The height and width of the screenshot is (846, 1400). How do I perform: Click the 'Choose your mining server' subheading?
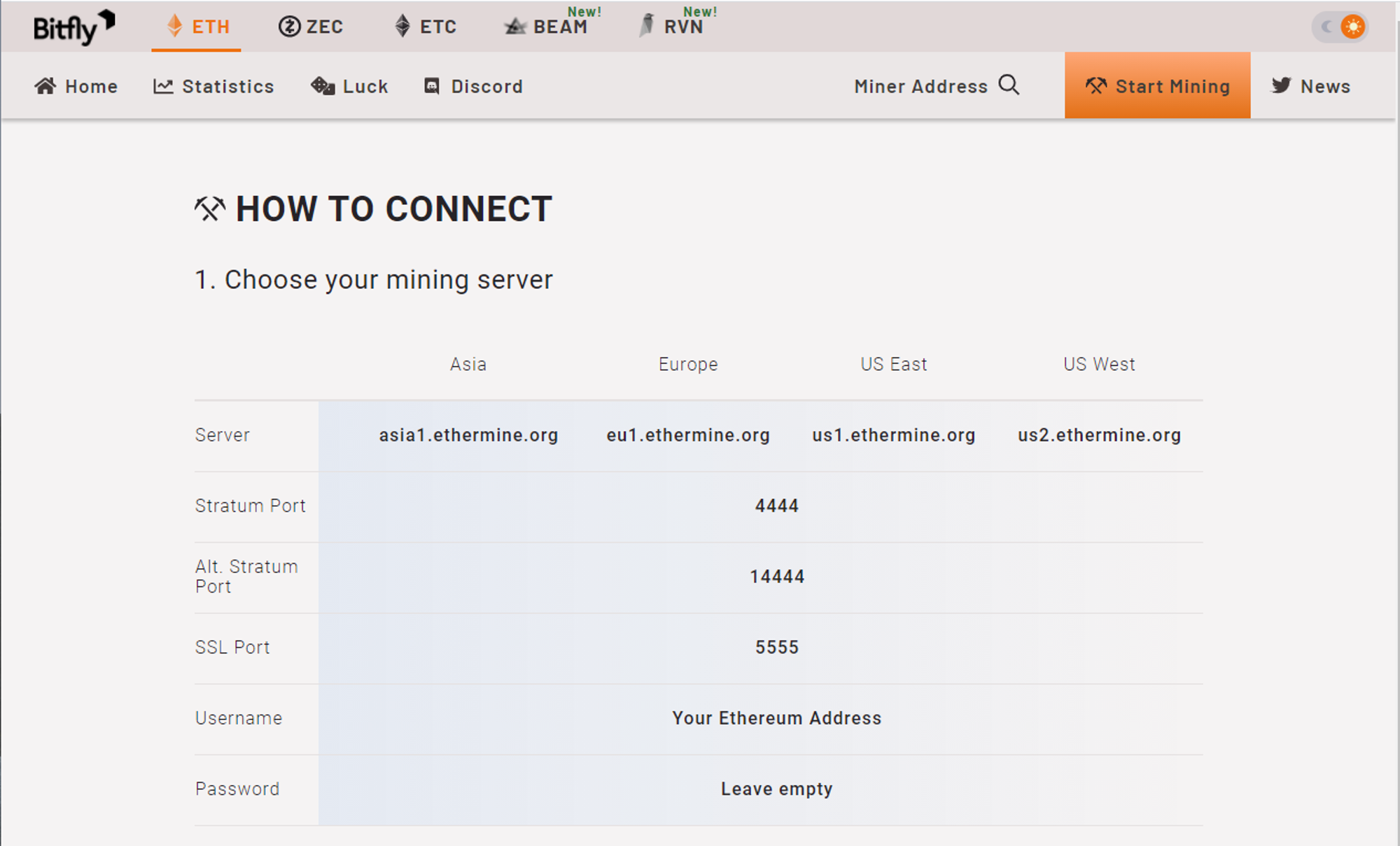pos(388,280)
